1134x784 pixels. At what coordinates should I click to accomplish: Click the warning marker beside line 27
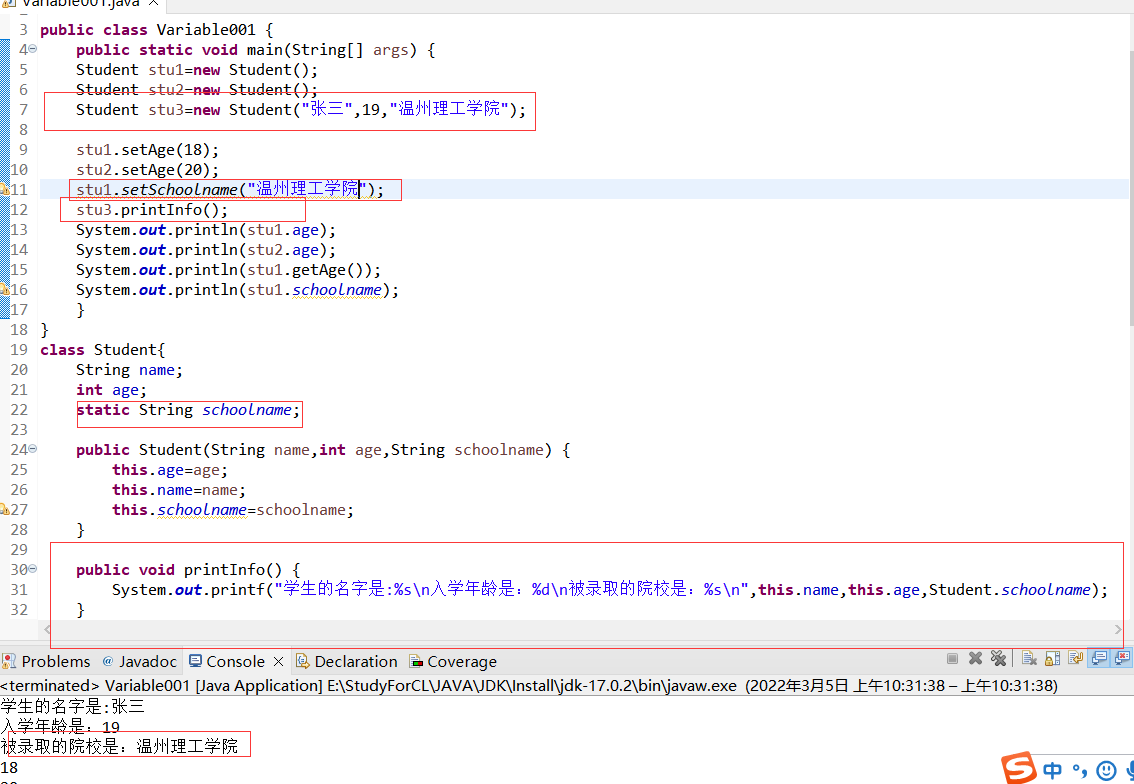[x=6, y=509]
